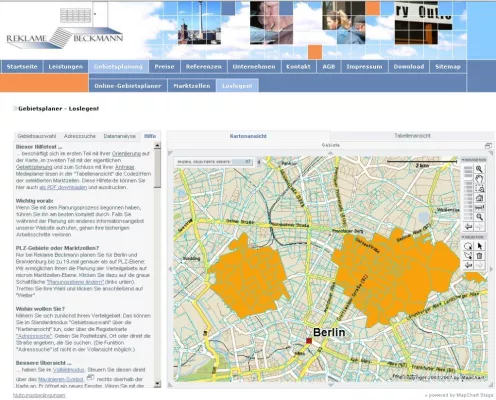Pan map northwest via top-left corner arrow
Image resolution: width=496 pixels, height=400 pixels.
coord(170,153)
